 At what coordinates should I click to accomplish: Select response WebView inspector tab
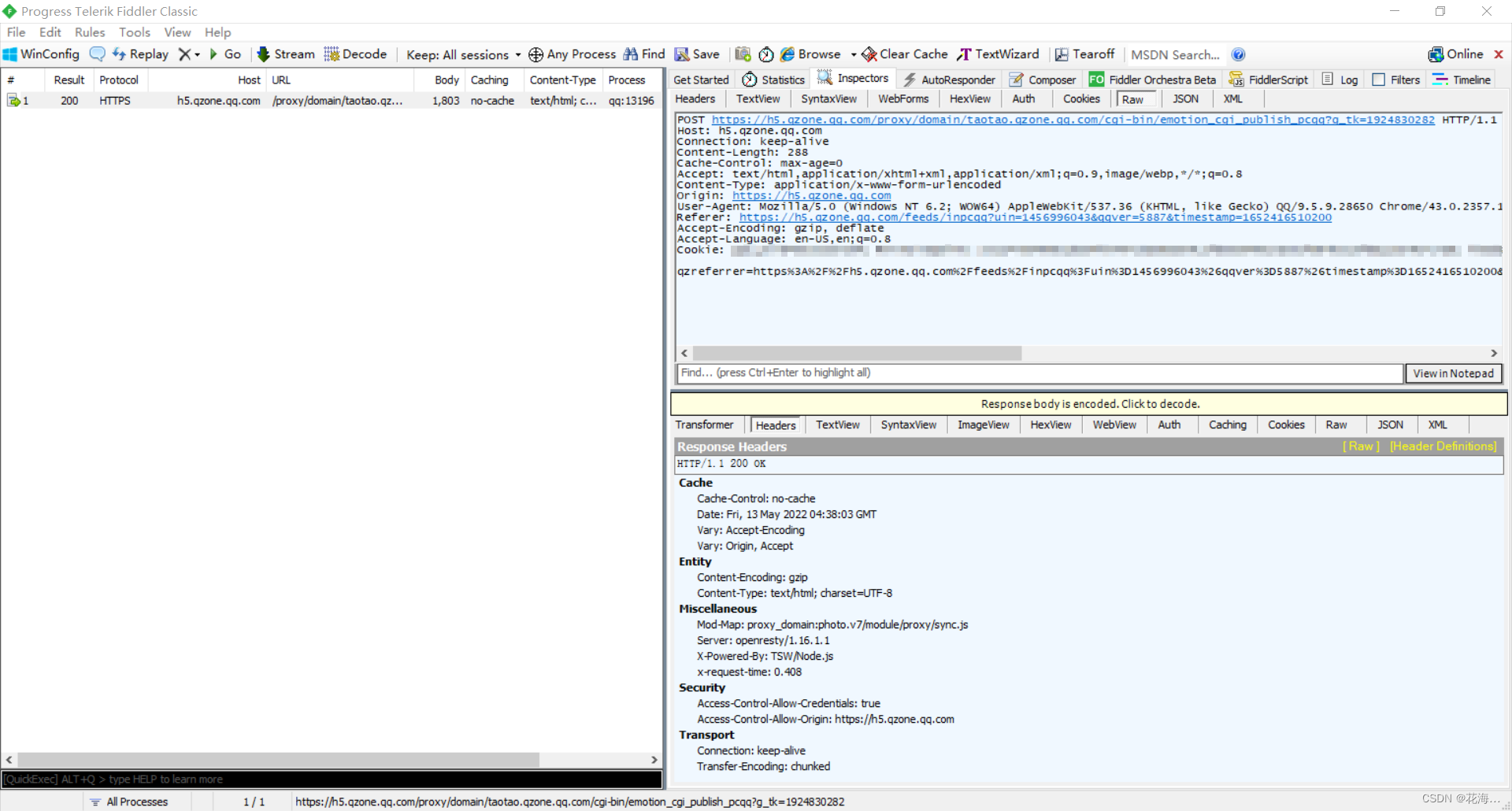(x=1114, y=424)
